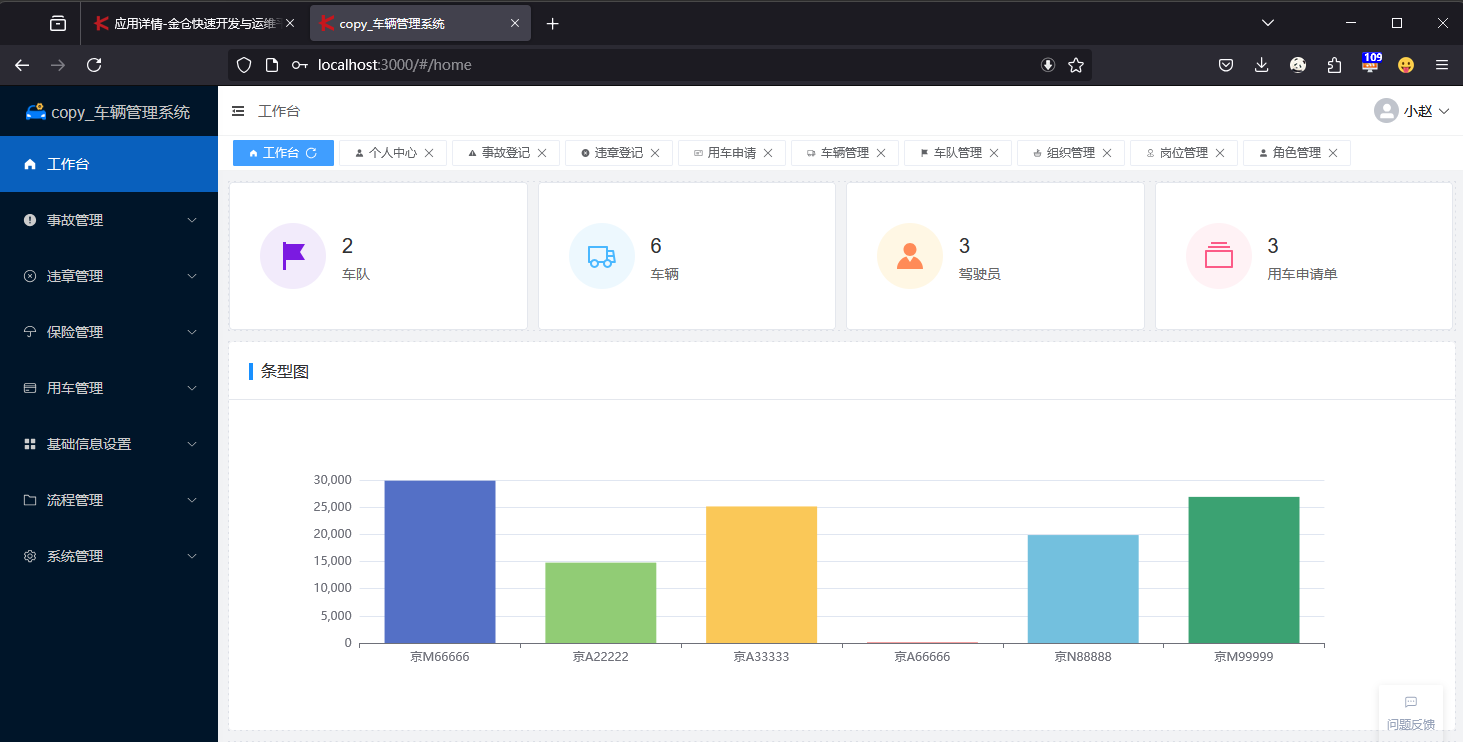Click the browser address bar URL
The image size is (1463, 742).
pos(394,65)
